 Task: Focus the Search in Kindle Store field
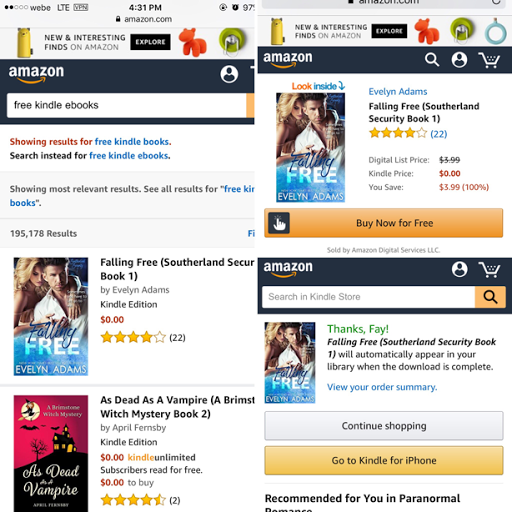(x=368, y=297)
